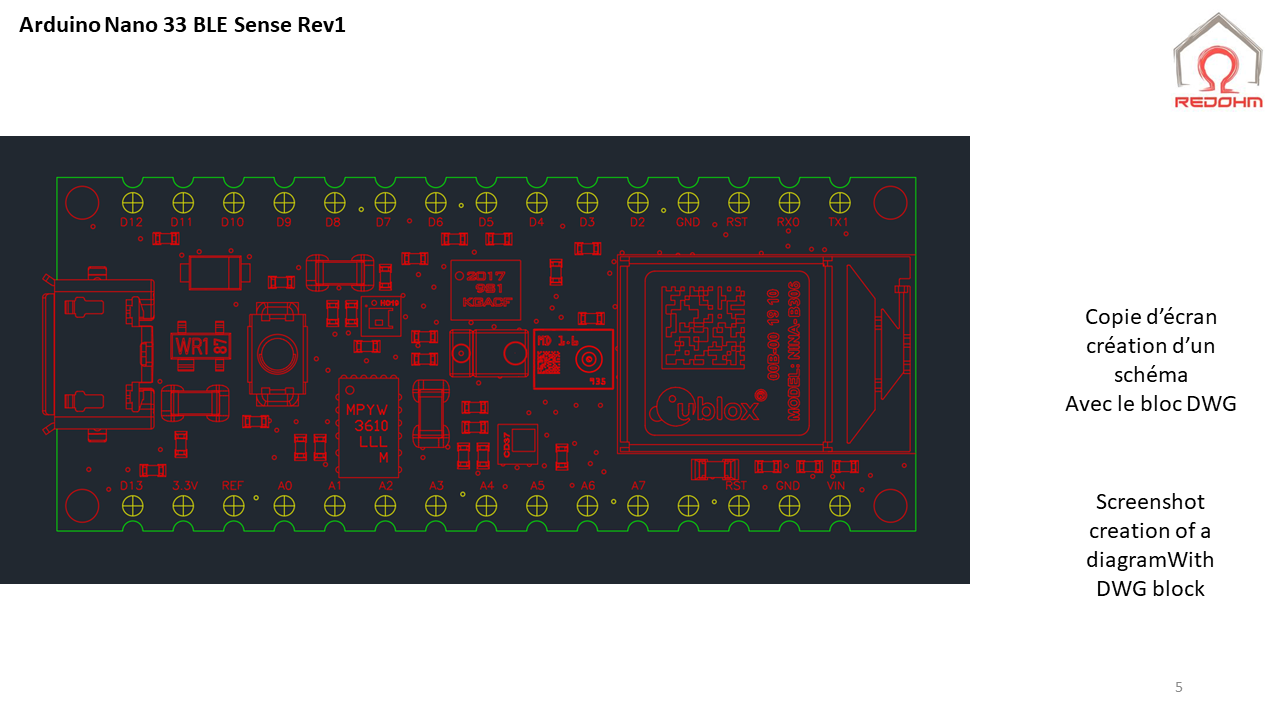1280x720 pixels.
Task: Click the 2017 981 KBACF chip
Action: point(485,289)
